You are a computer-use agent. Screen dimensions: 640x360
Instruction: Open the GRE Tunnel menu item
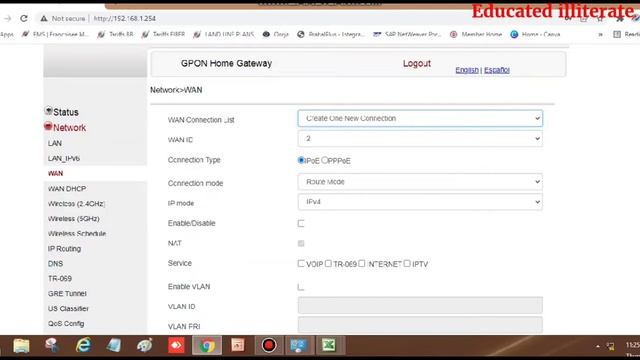[67, 293]
